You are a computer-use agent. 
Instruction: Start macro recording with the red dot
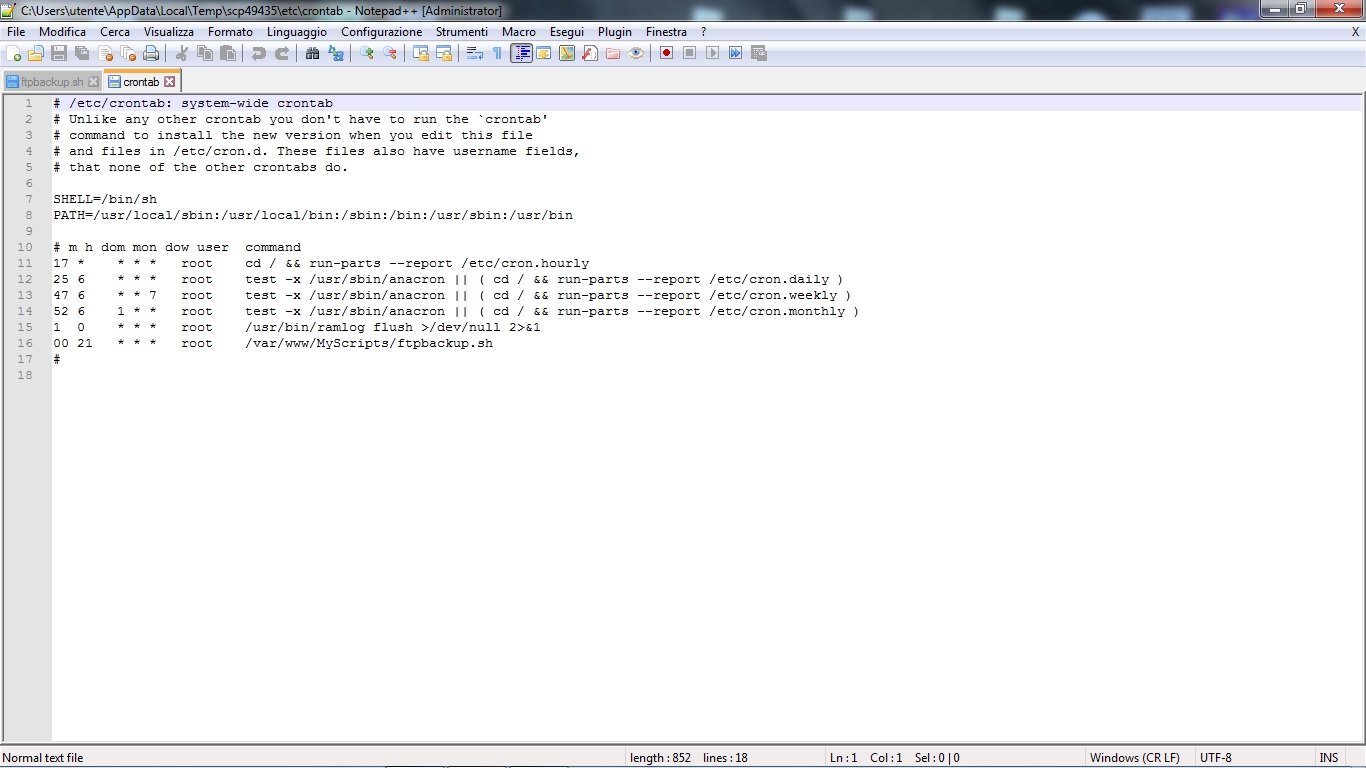667,53
